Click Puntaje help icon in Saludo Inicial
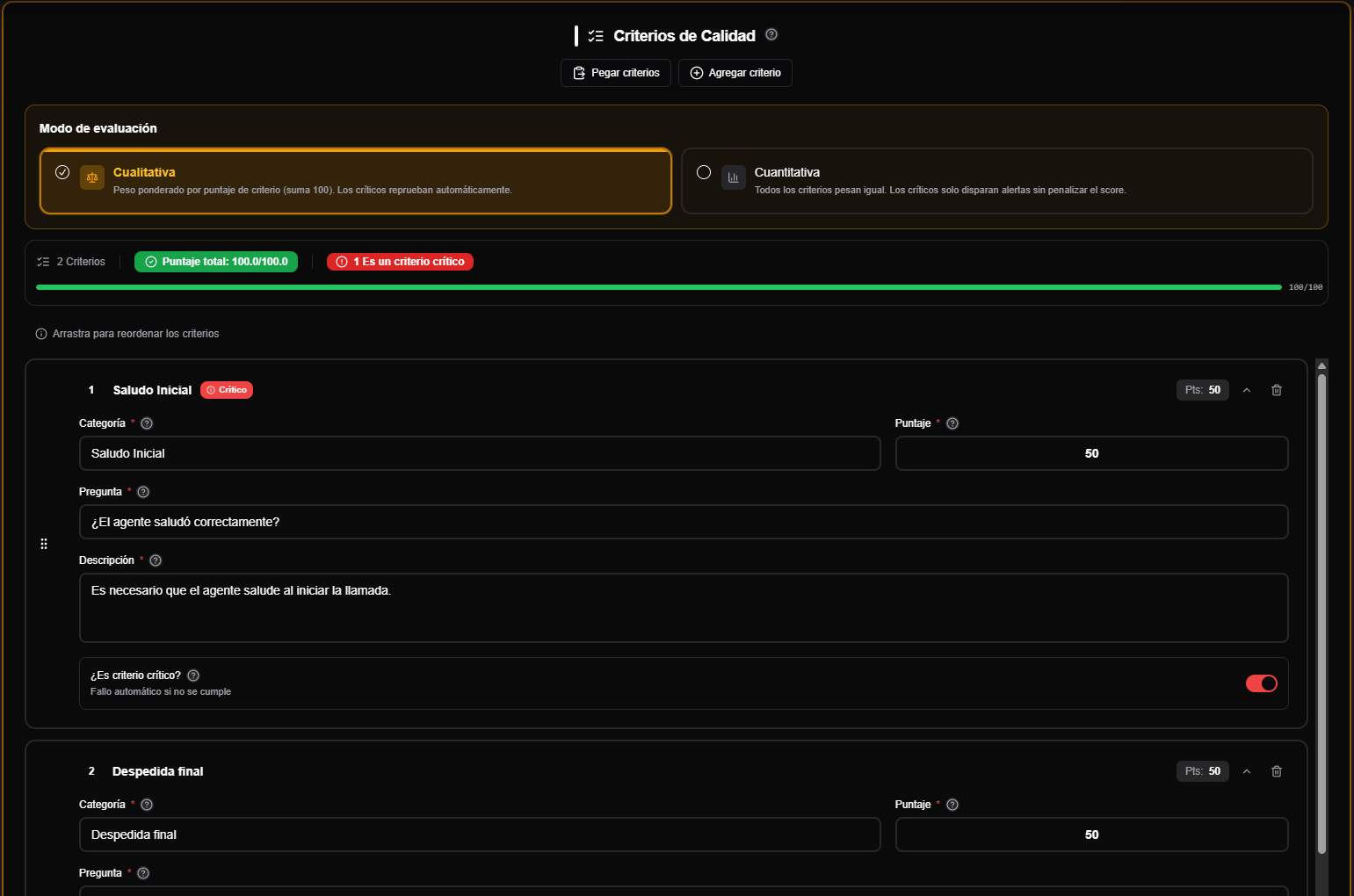 (x=952, y=423)
